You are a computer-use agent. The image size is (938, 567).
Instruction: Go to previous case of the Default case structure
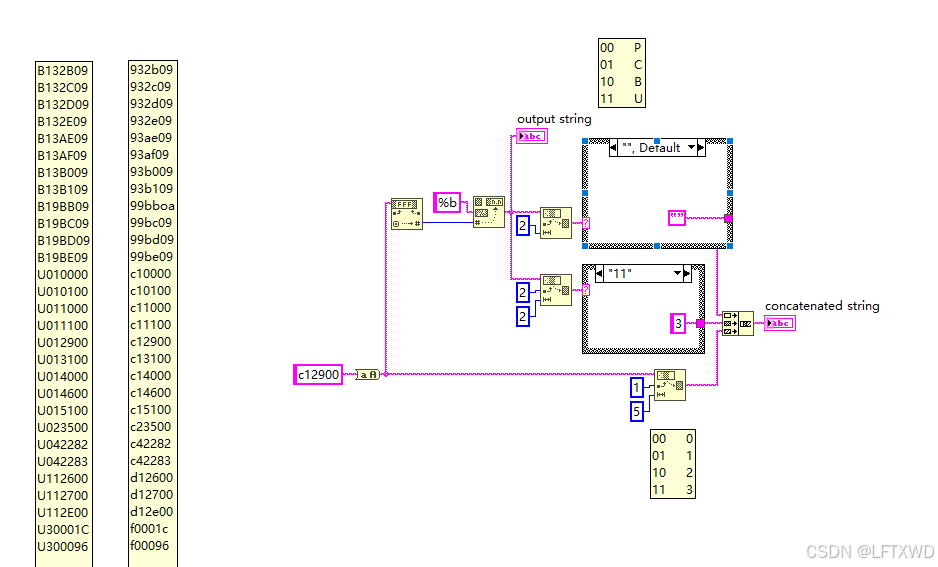[x=613, y=148]
